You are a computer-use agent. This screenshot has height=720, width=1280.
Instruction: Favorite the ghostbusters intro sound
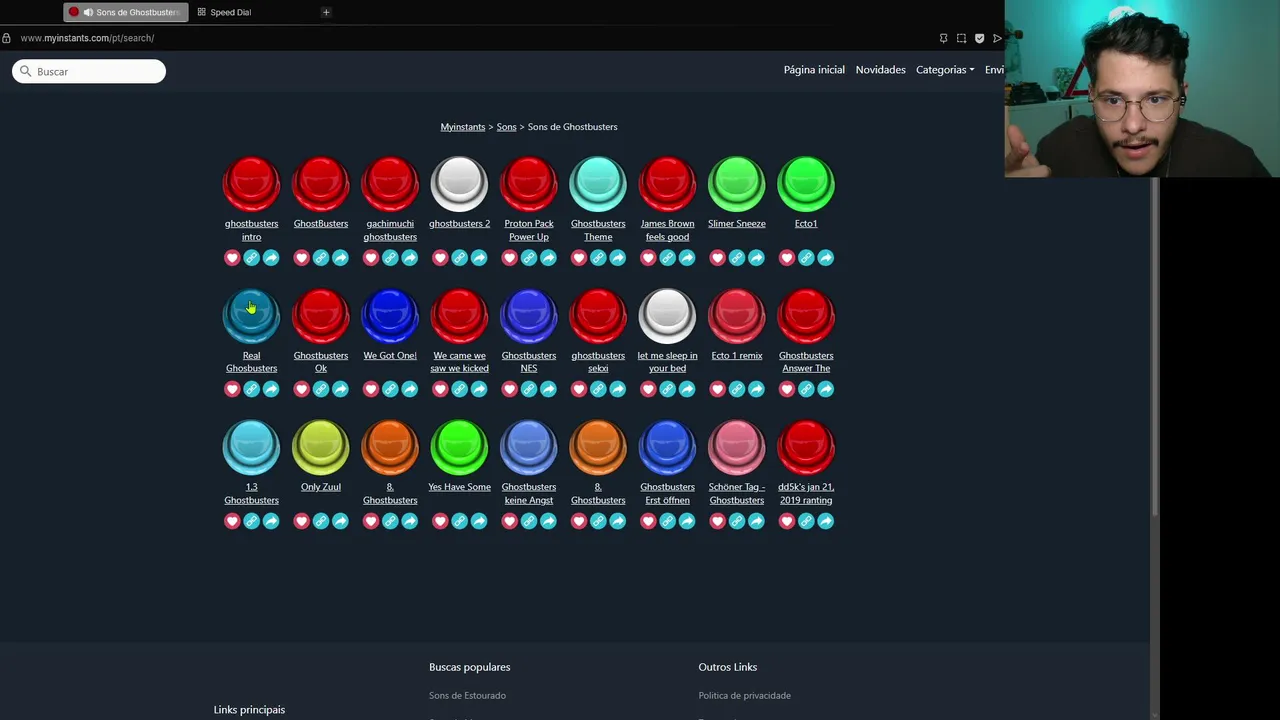[x=232, y=258]
